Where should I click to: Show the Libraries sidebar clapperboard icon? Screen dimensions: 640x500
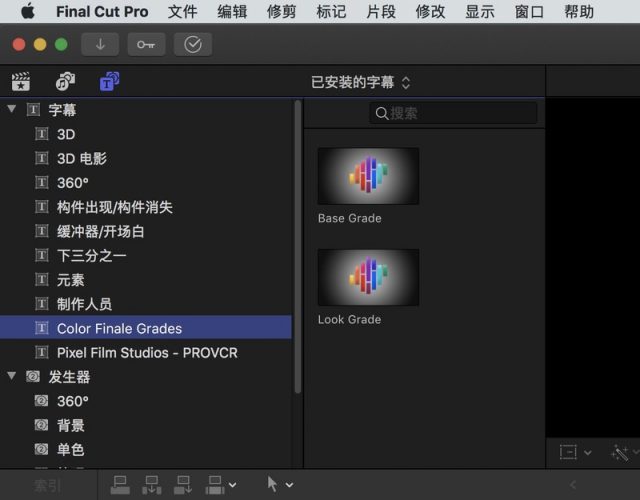pyautogui.click(x=20, y=81)
